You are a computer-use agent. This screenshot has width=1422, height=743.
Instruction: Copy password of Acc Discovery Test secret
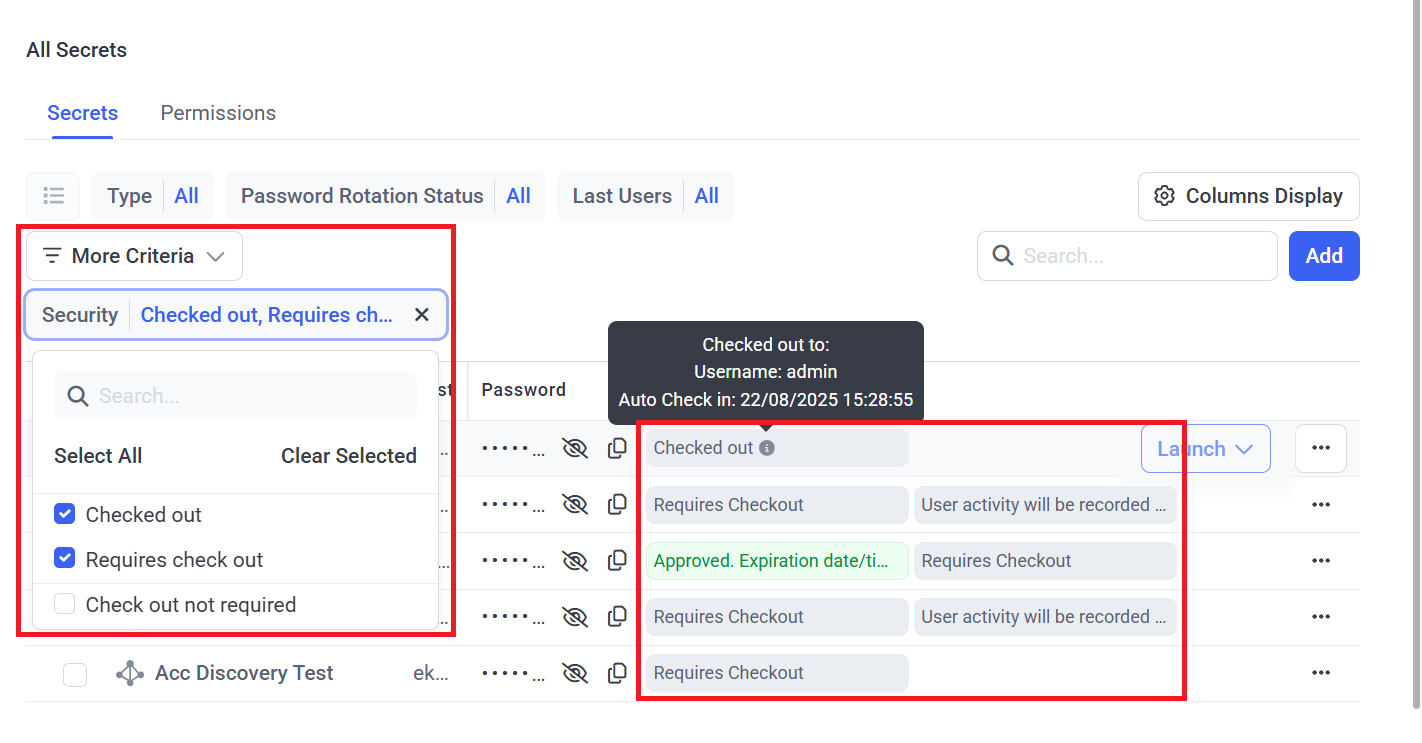pos(618,673)
